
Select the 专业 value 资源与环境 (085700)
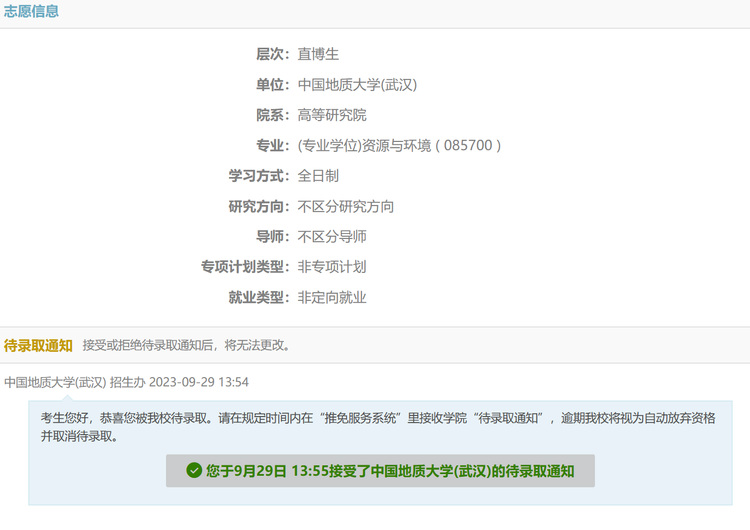[x=399, y=145]
